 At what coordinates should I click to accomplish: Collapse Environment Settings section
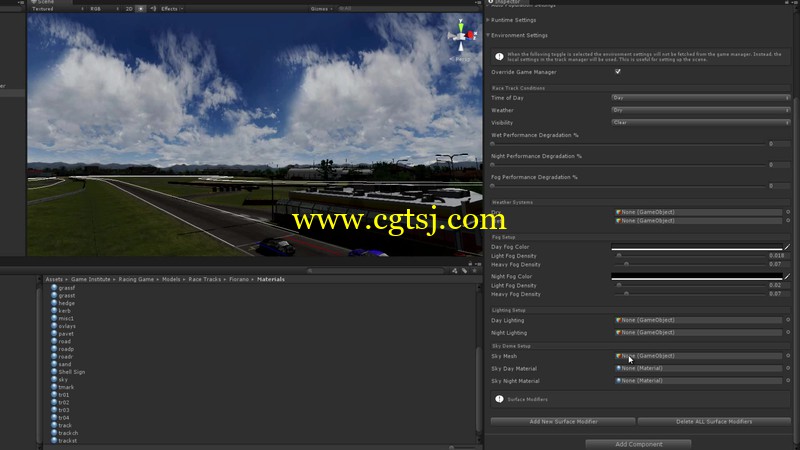(488, 35)
